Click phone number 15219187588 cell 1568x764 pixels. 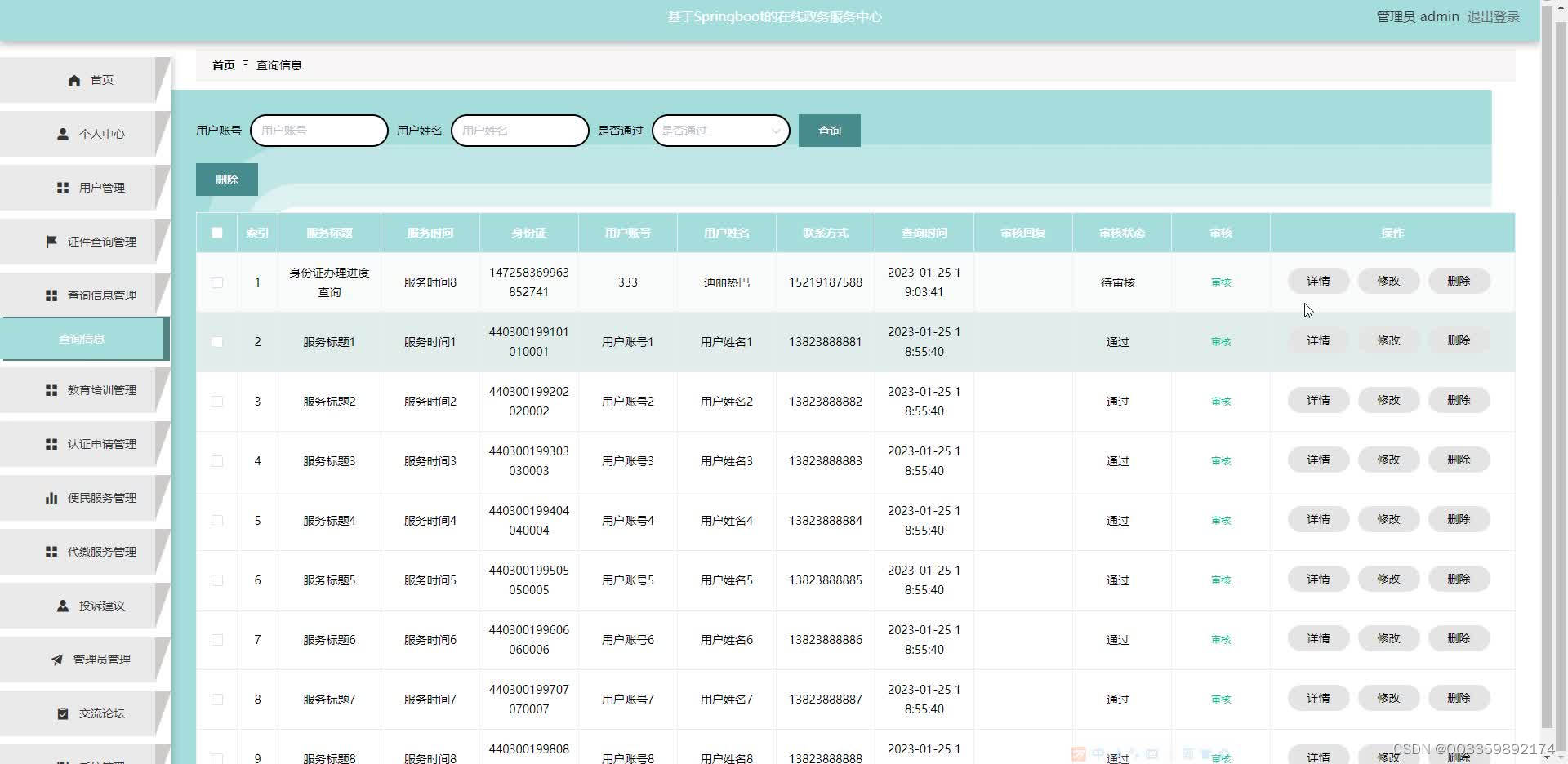[826, 282]
